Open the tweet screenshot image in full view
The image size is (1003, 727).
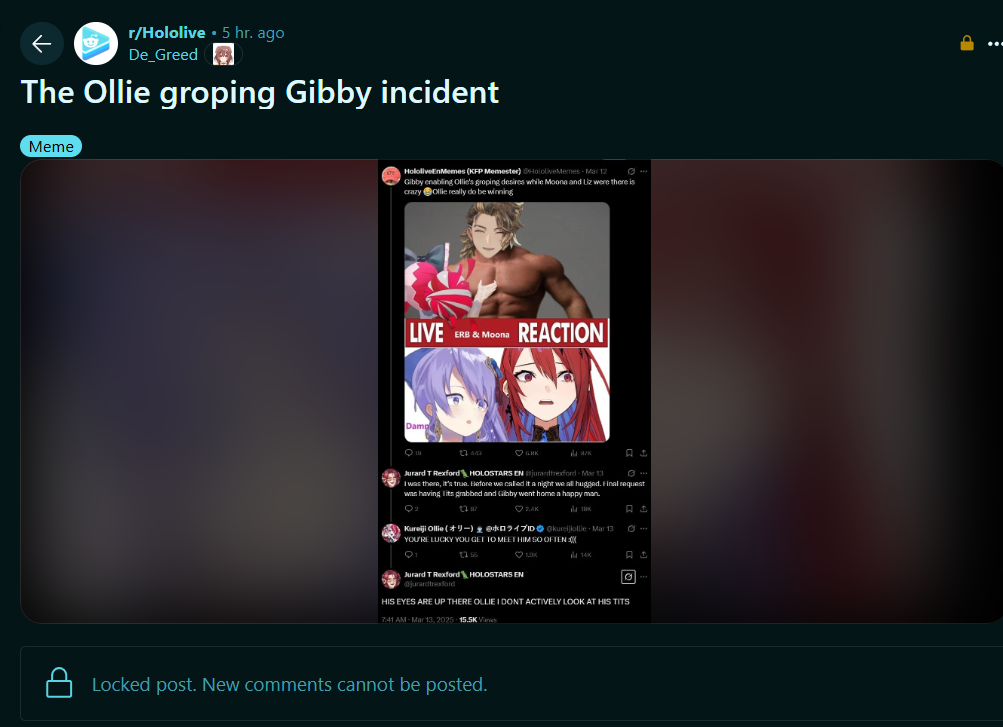click(x=514, y=391)
